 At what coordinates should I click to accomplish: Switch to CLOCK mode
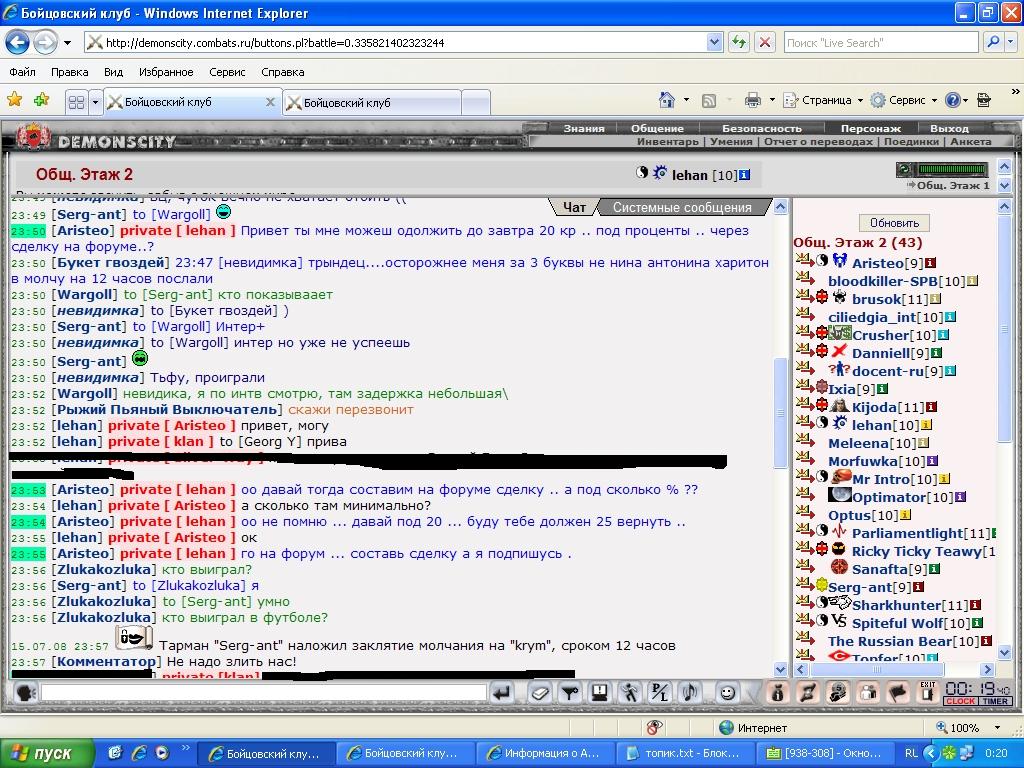pyautogui.click(x=960, y=701)
